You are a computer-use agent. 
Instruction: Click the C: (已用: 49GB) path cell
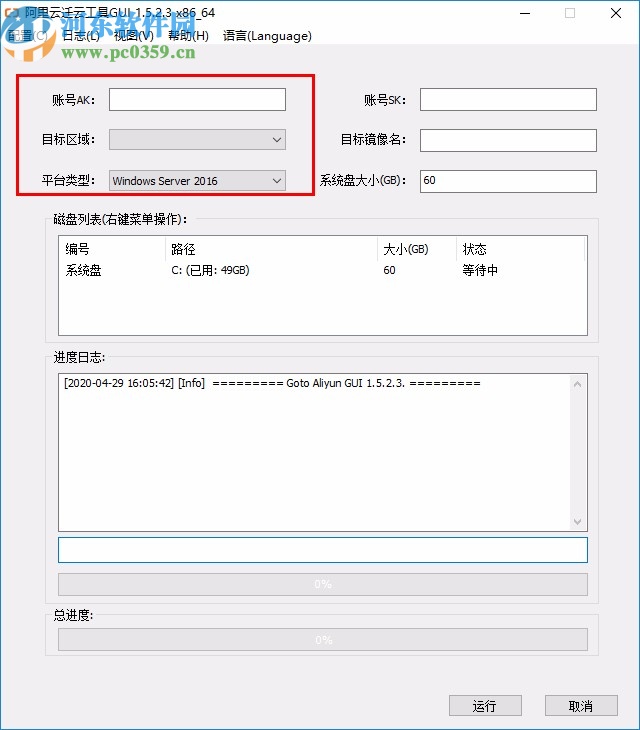pos(210,270)
